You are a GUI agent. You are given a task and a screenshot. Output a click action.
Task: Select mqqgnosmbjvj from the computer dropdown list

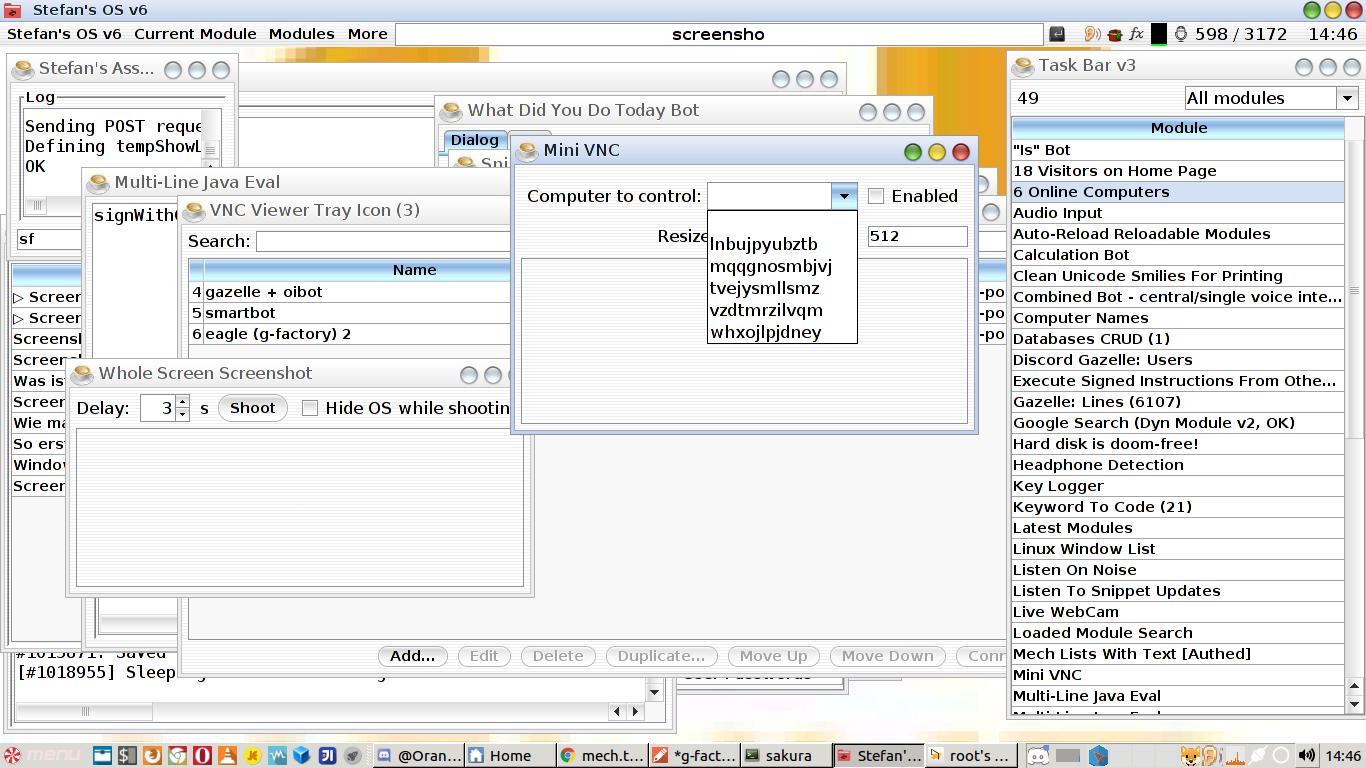tap(770, 266)
